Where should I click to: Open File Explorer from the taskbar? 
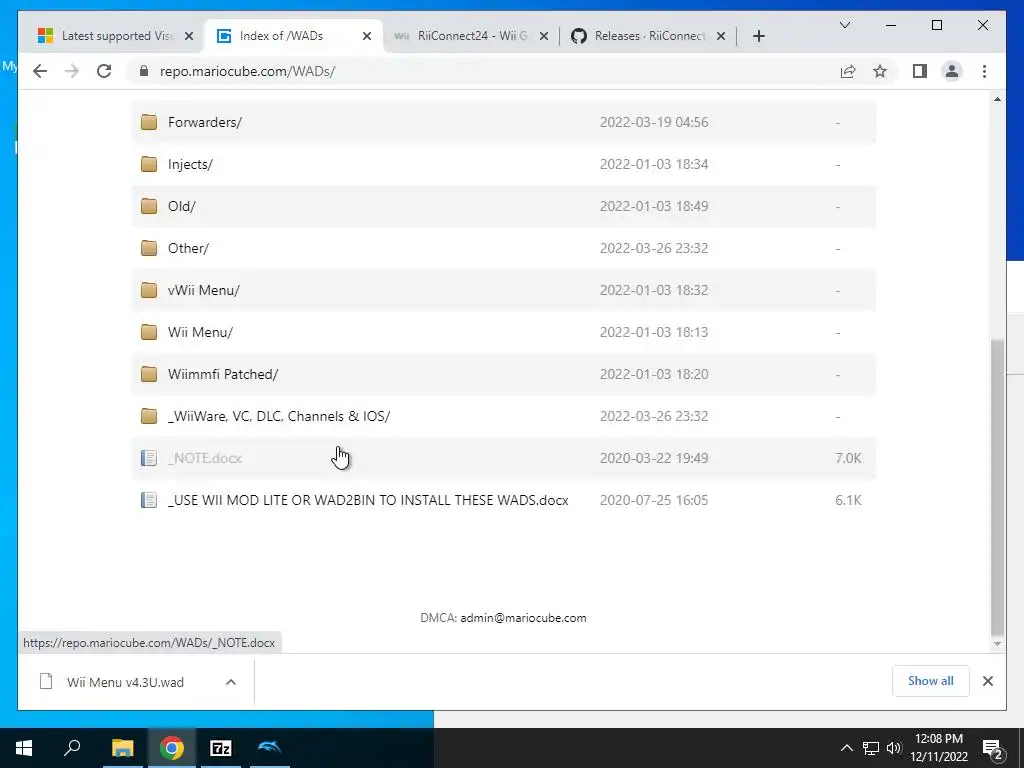click(122, 748)
